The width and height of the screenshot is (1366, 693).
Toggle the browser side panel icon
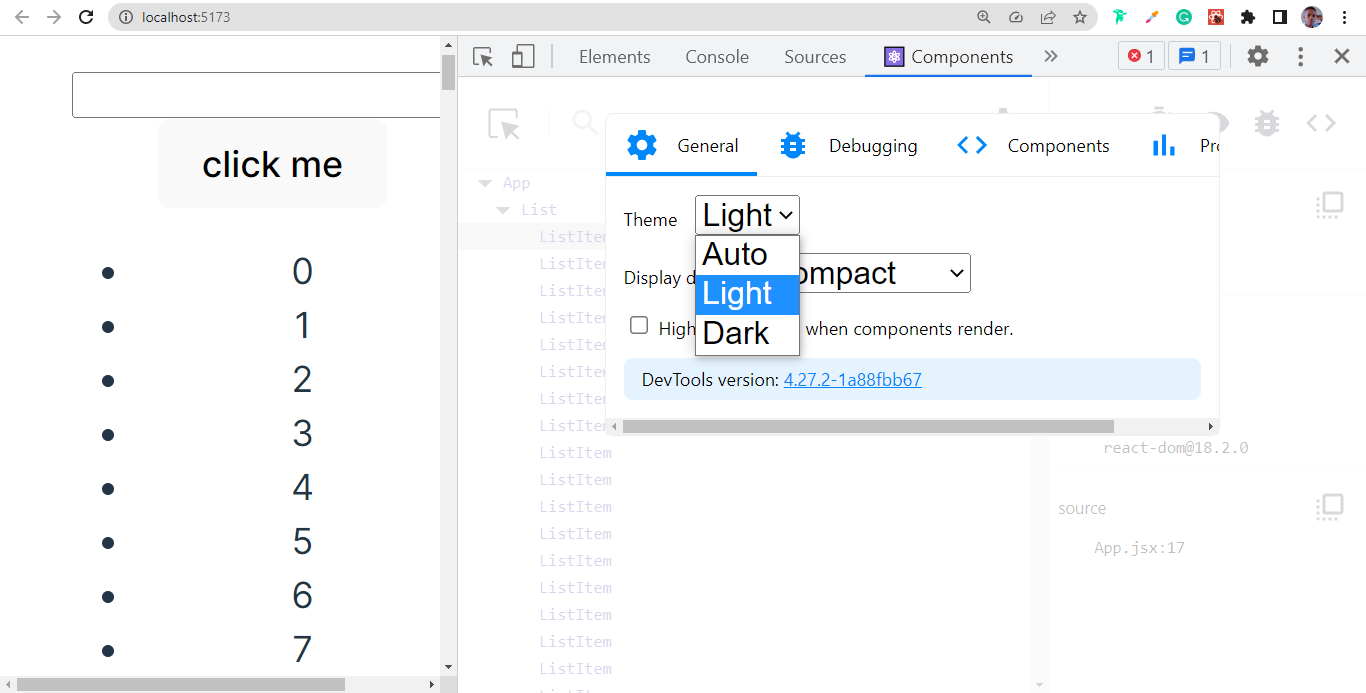1279,17
